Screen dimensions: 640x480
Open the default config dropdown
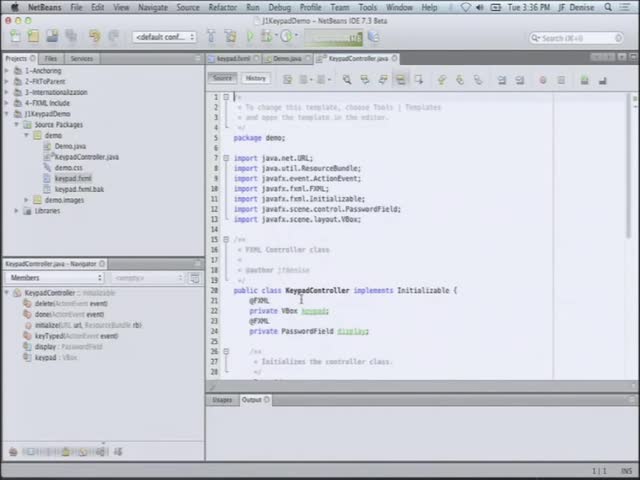pos(164,37)
